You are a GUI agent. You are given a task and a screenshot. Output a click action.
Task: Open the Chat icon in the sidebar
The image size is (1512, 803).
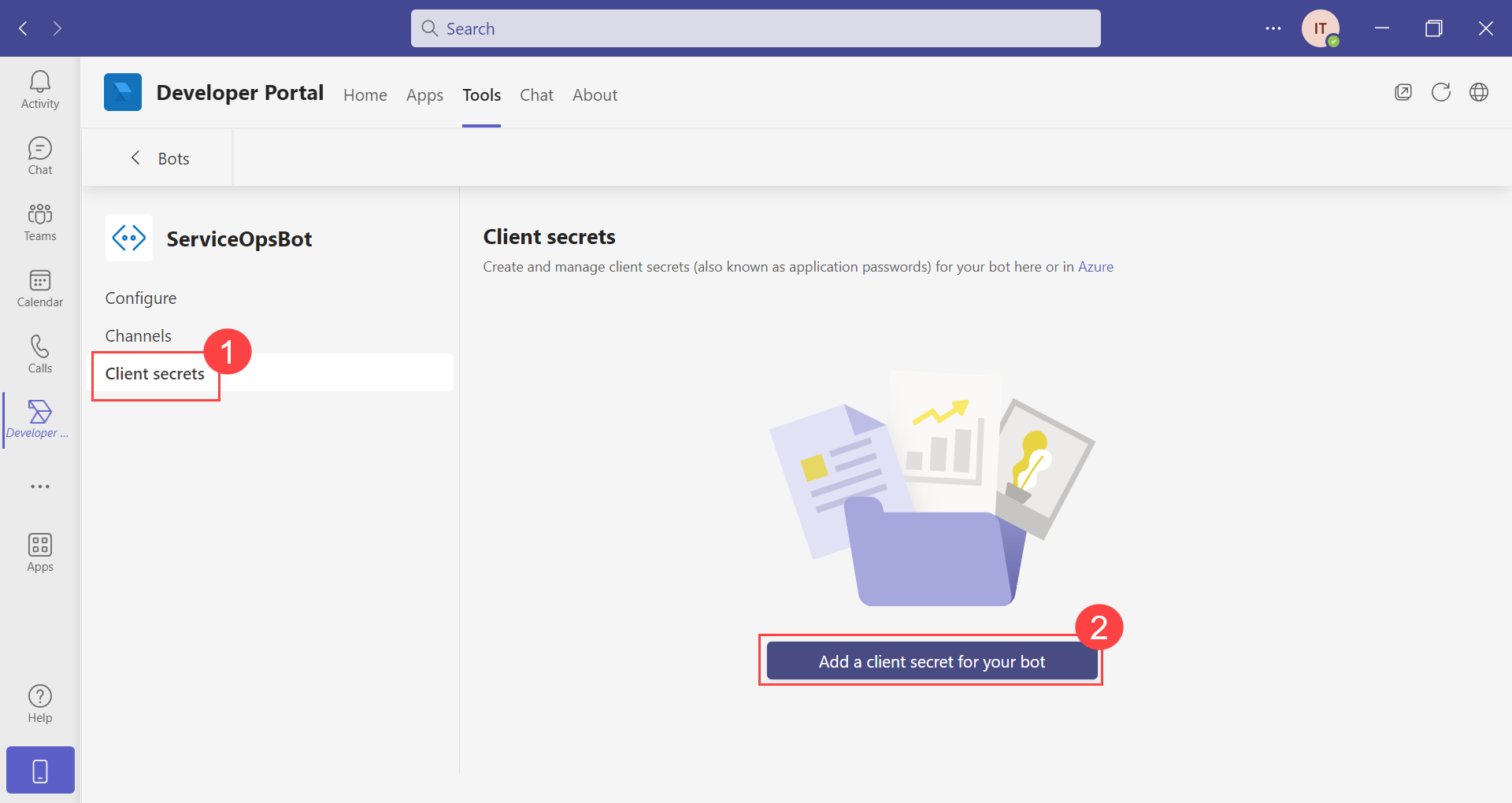(x=39, y=154)
